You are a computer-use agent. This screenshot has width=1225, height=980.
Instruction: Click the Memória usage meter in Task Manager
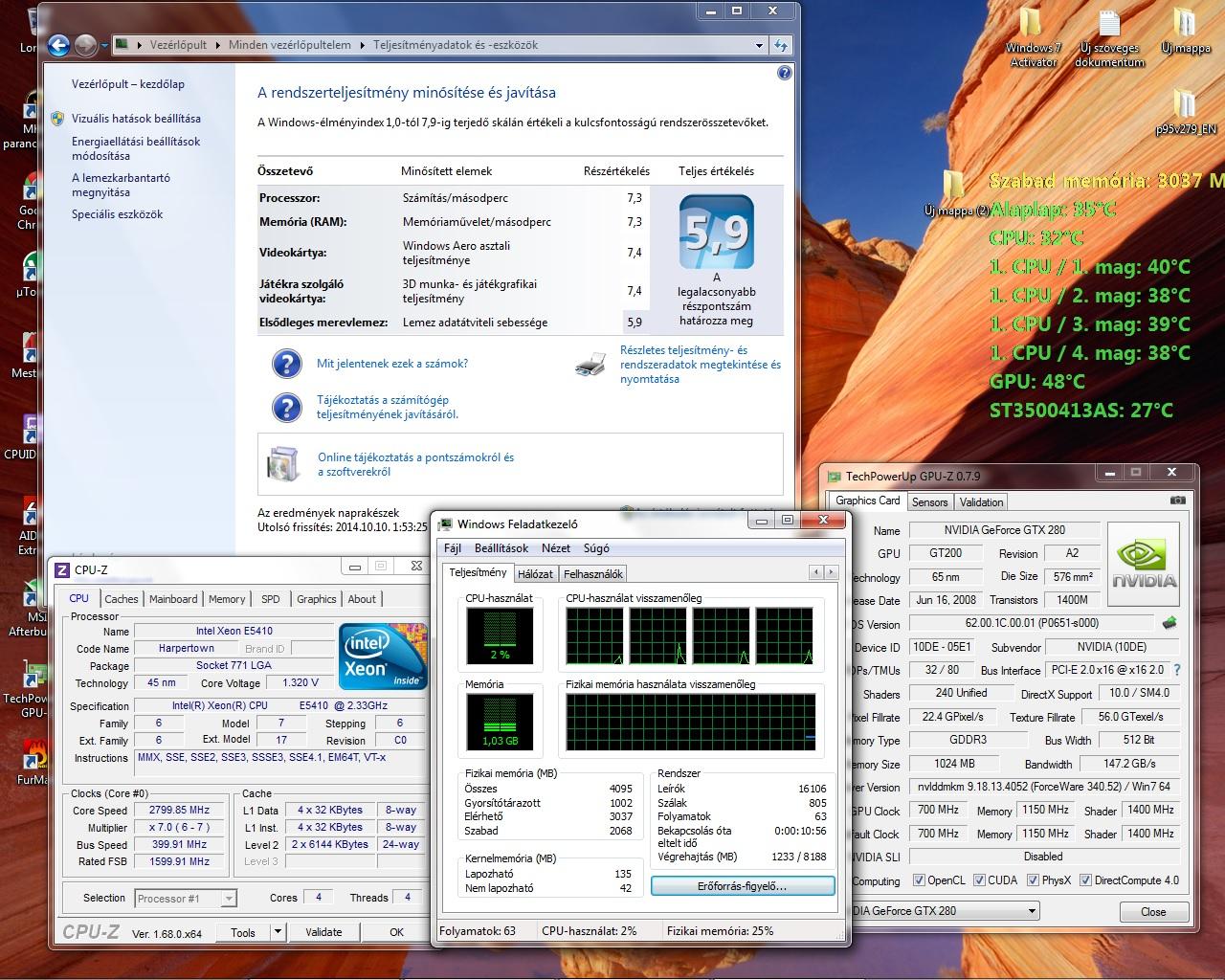tap(501, 722)
